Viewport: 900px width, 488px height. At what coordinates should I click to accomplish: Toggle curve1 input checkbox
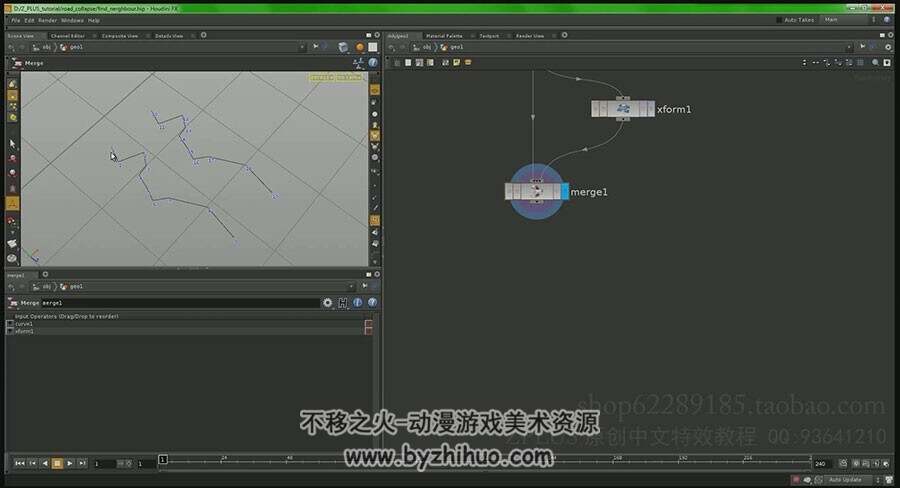coord(10,324)
